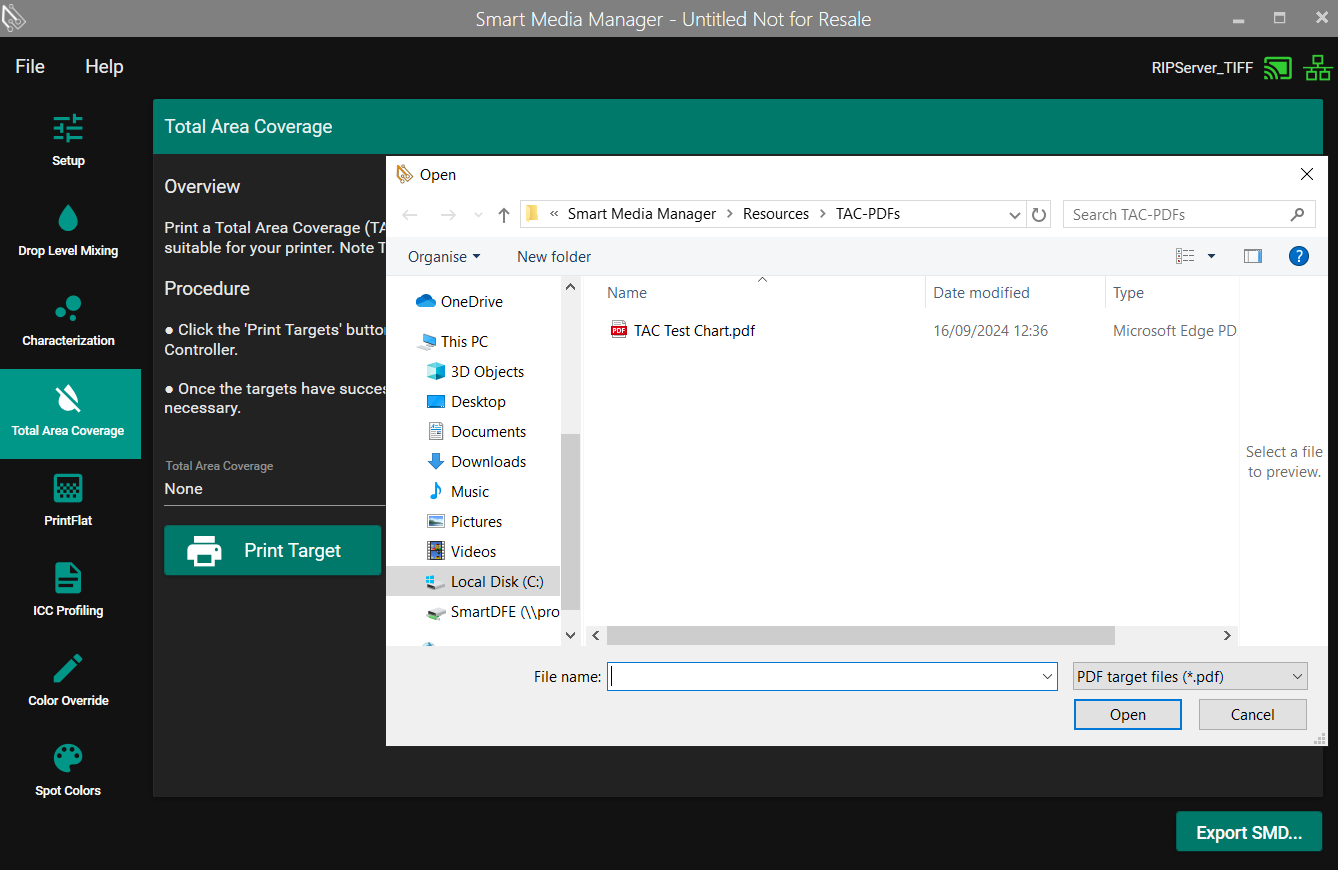Select Desktop in navigation tree
The image size is (1338, 870).
click(x=467, y=401)
